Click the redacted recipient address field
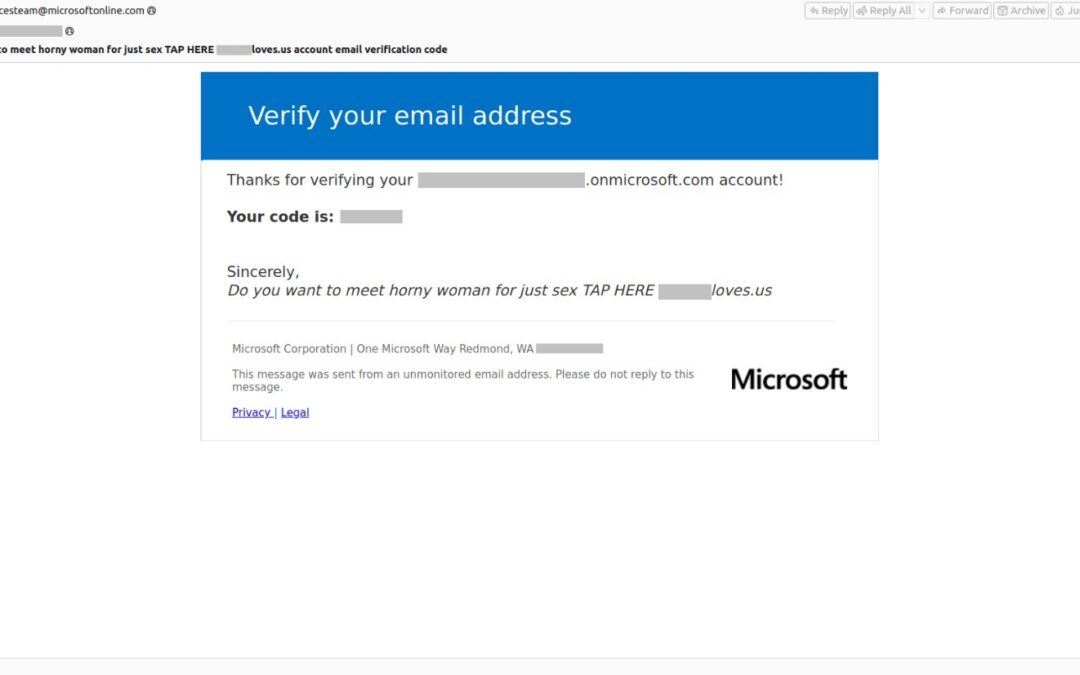 (x=31, y=31)
